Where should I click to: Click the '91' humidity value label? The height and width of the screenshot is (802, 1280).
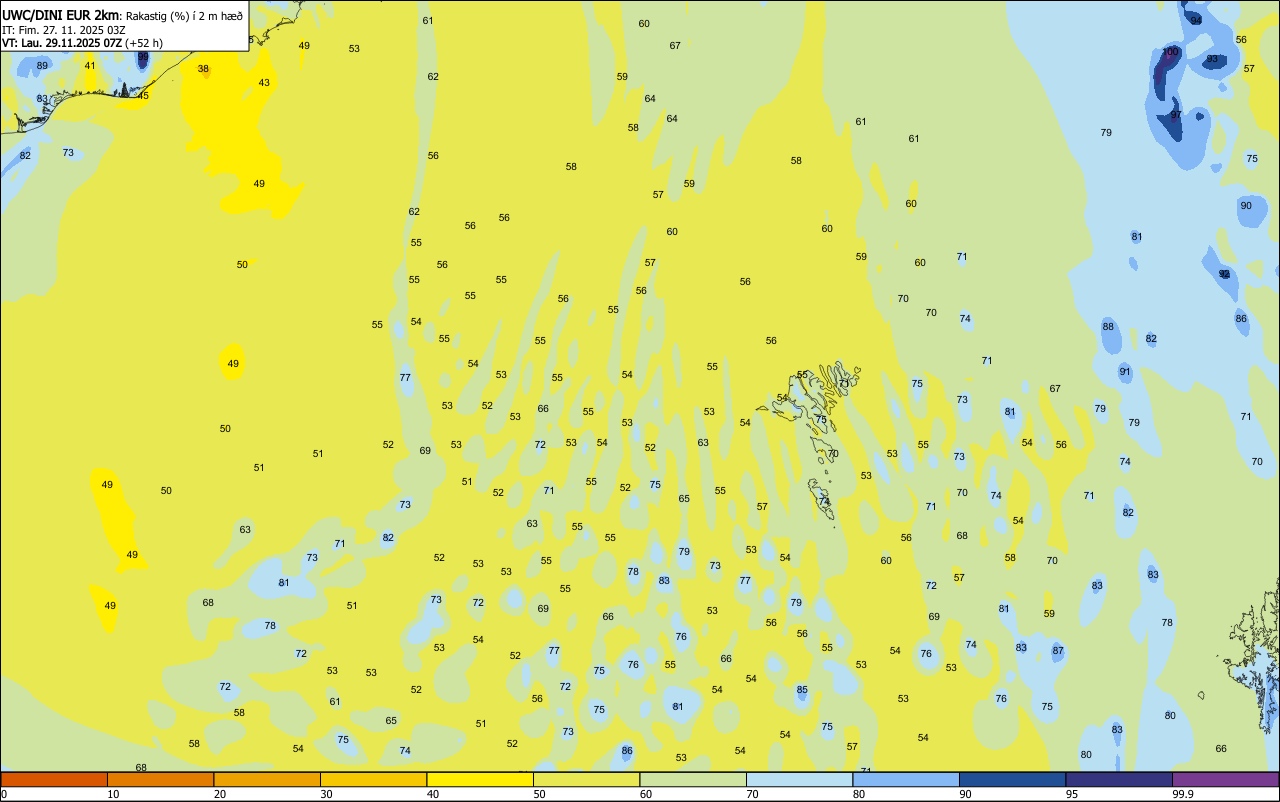click(x=1125, y=372)
